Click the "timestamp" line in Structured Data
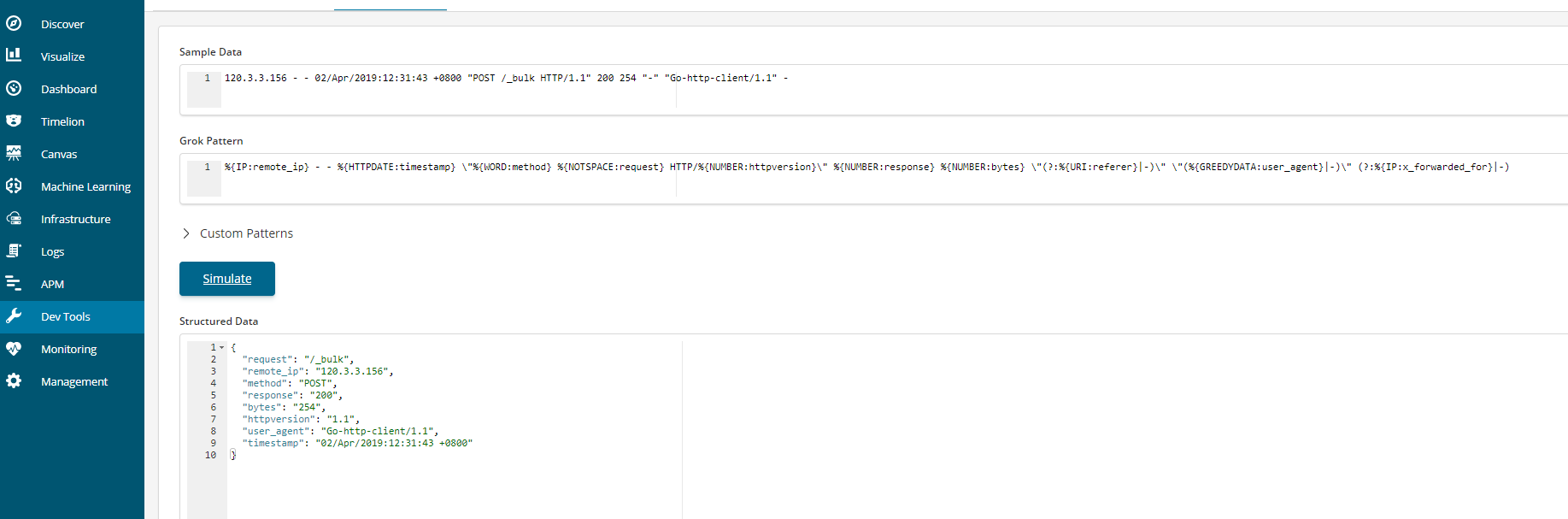The width and height of the screenshot is (1568, 519). [357, 444]
